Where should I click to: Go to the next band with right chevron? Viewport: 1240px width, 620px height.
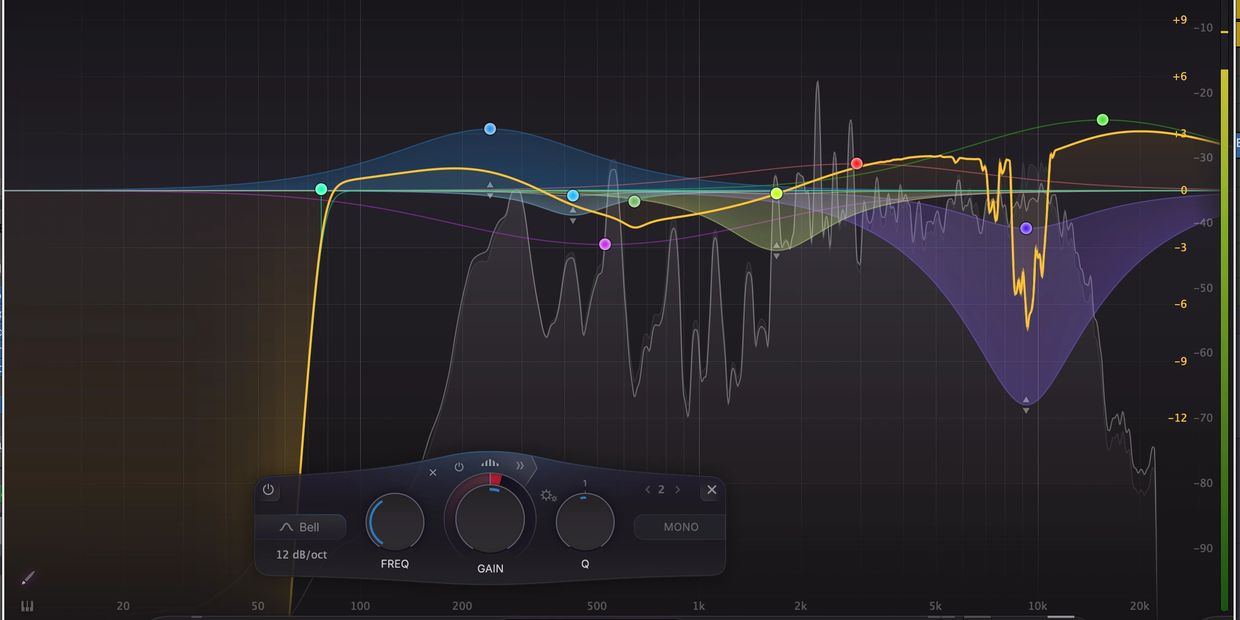[677, 490]
